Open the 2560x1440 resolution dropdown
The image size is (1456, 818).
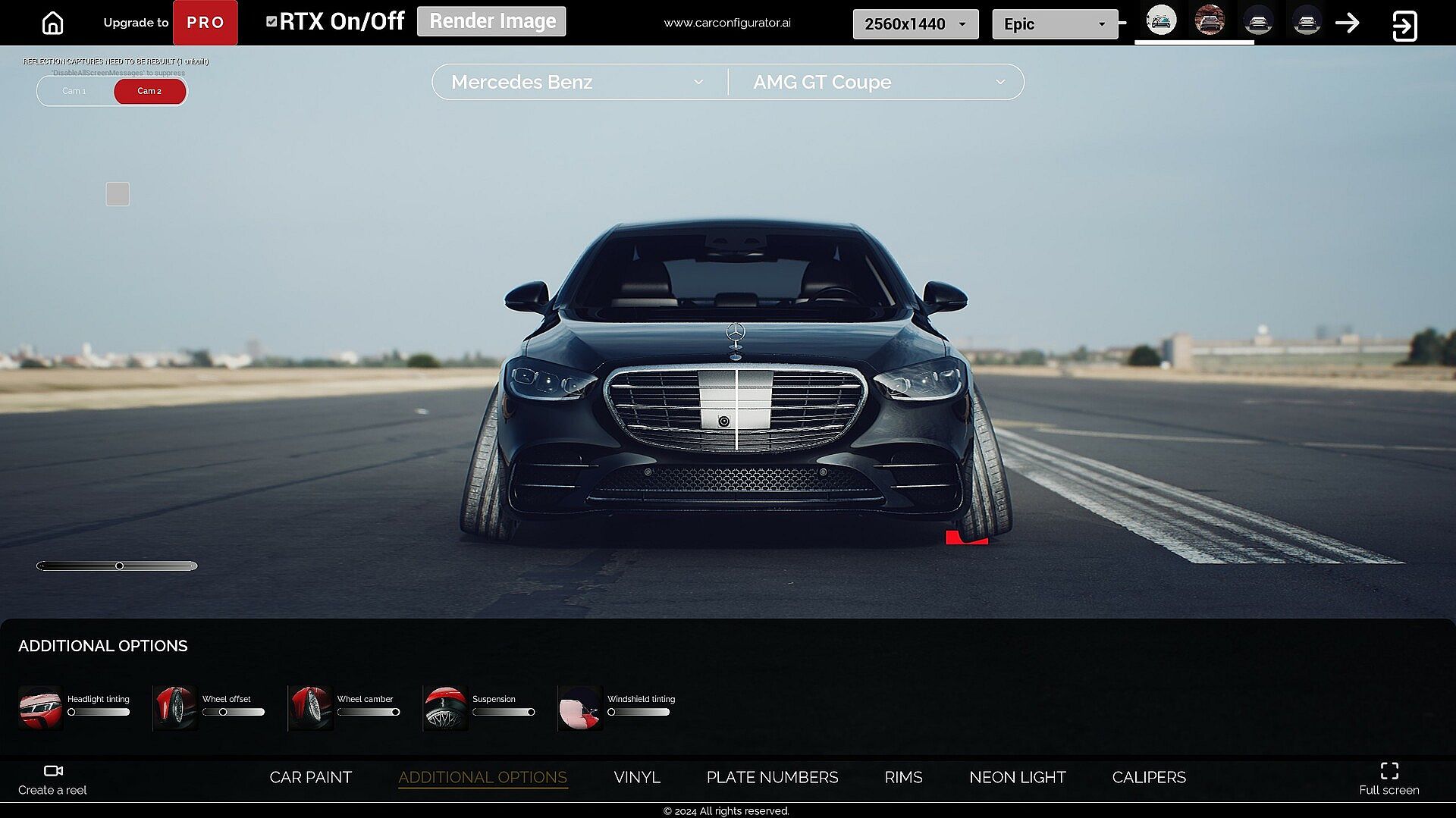[915, 24]
